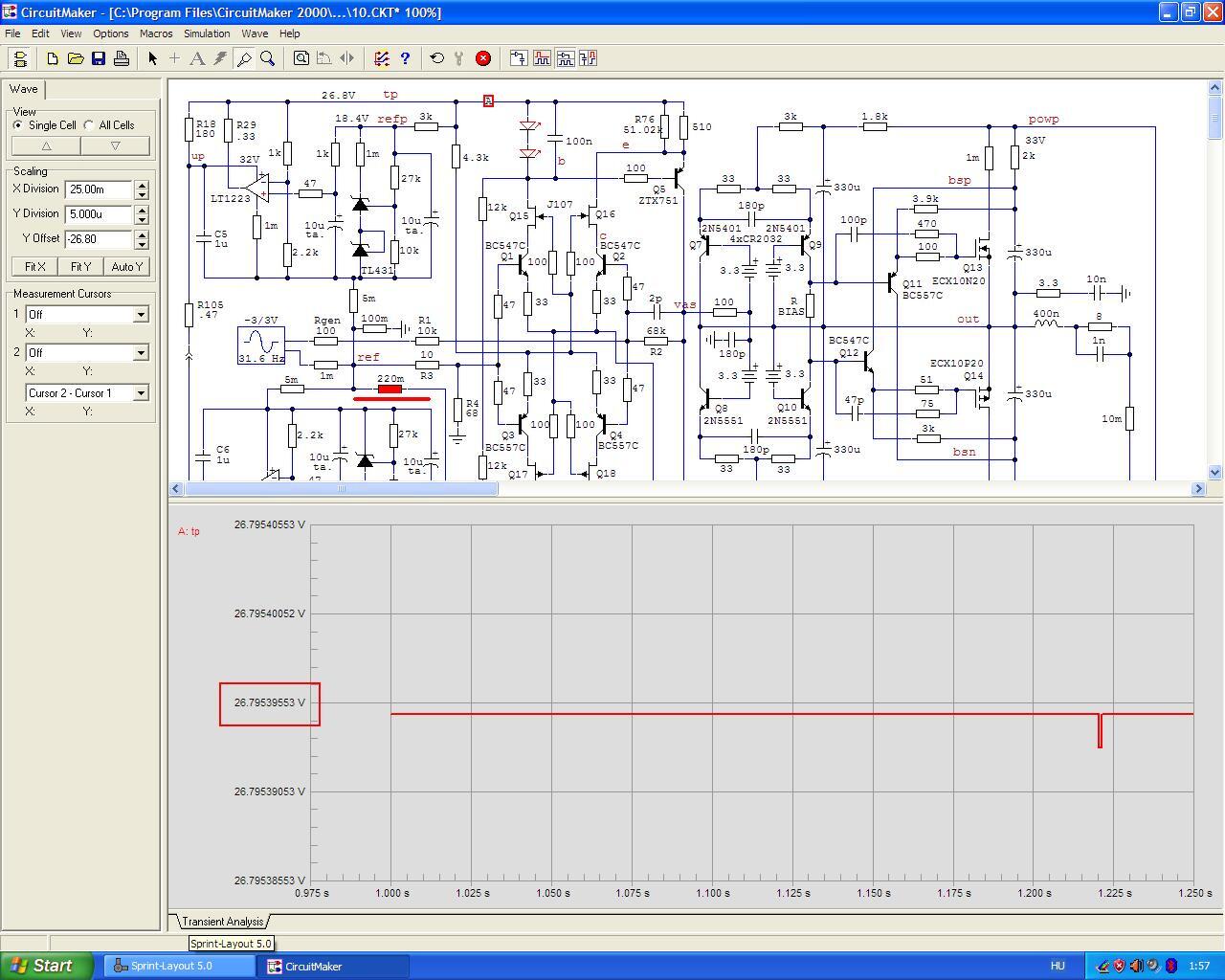Select the All Cells radio button
Image resolution: width=1225 pixels, height=980 pixels.
pos(89,125)
